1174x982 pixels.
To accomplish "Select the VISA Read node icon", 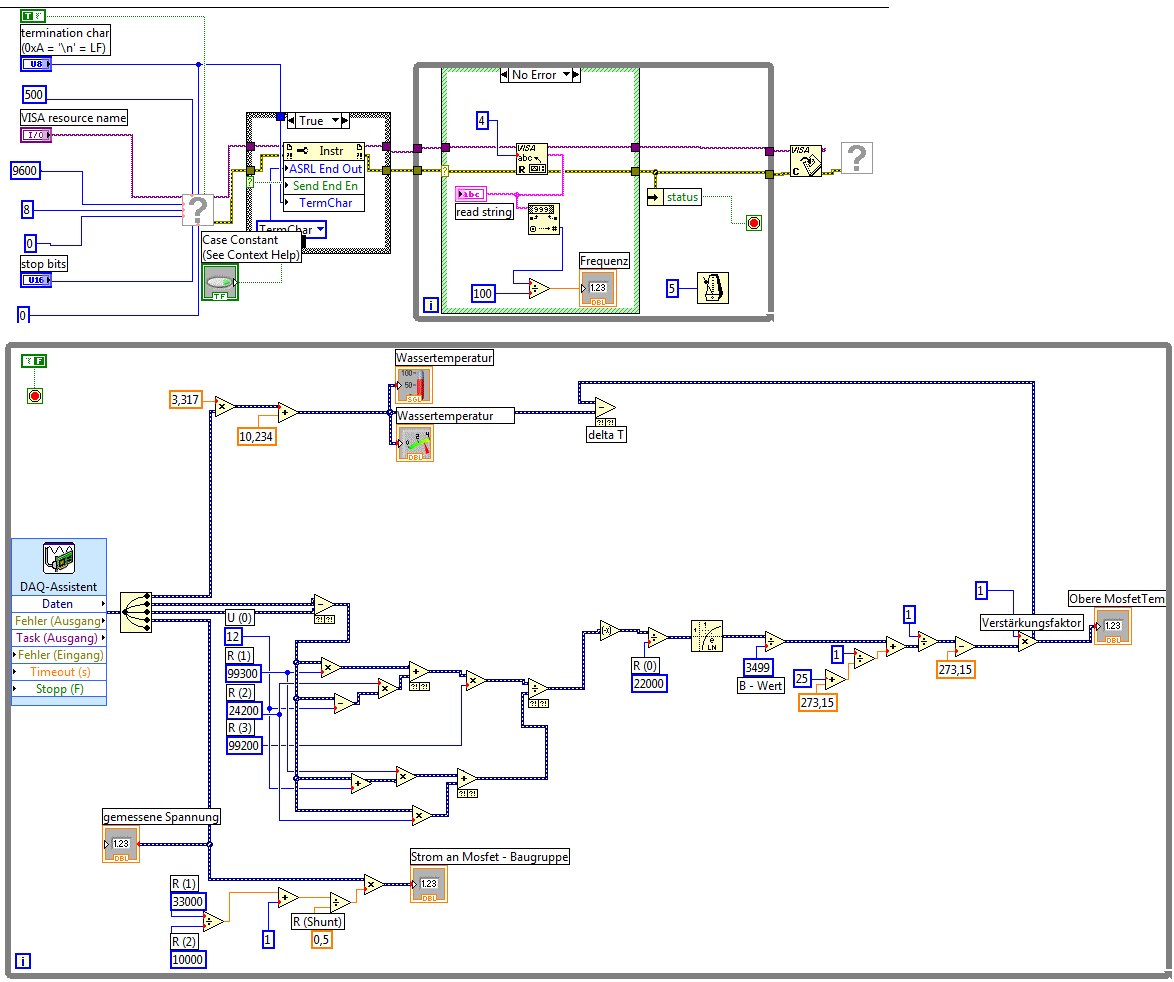I will (532, 159).
